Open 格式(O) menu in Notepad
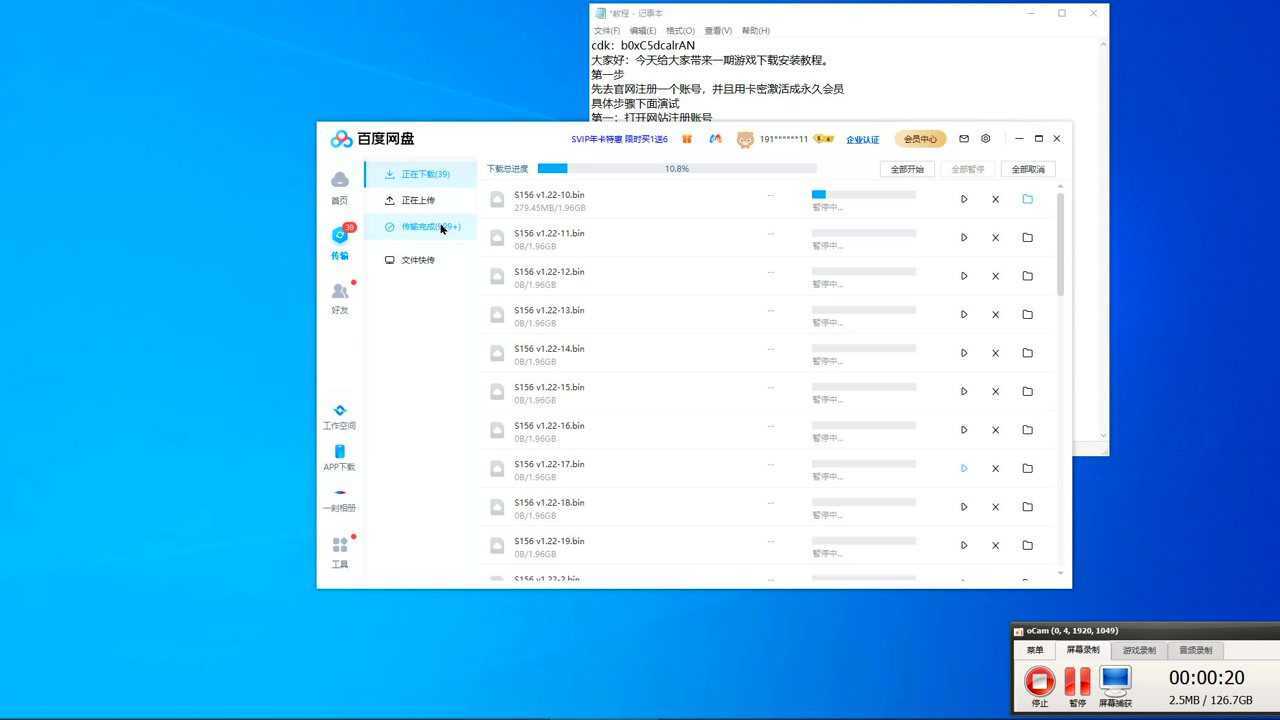1280x720 pixels. 680,31
